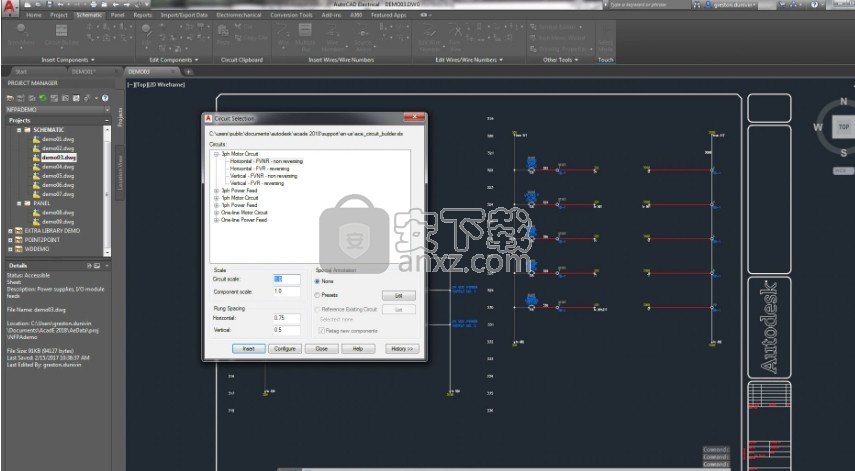
Task: Expand the POINT2POINT project
Action: [10, 240]
